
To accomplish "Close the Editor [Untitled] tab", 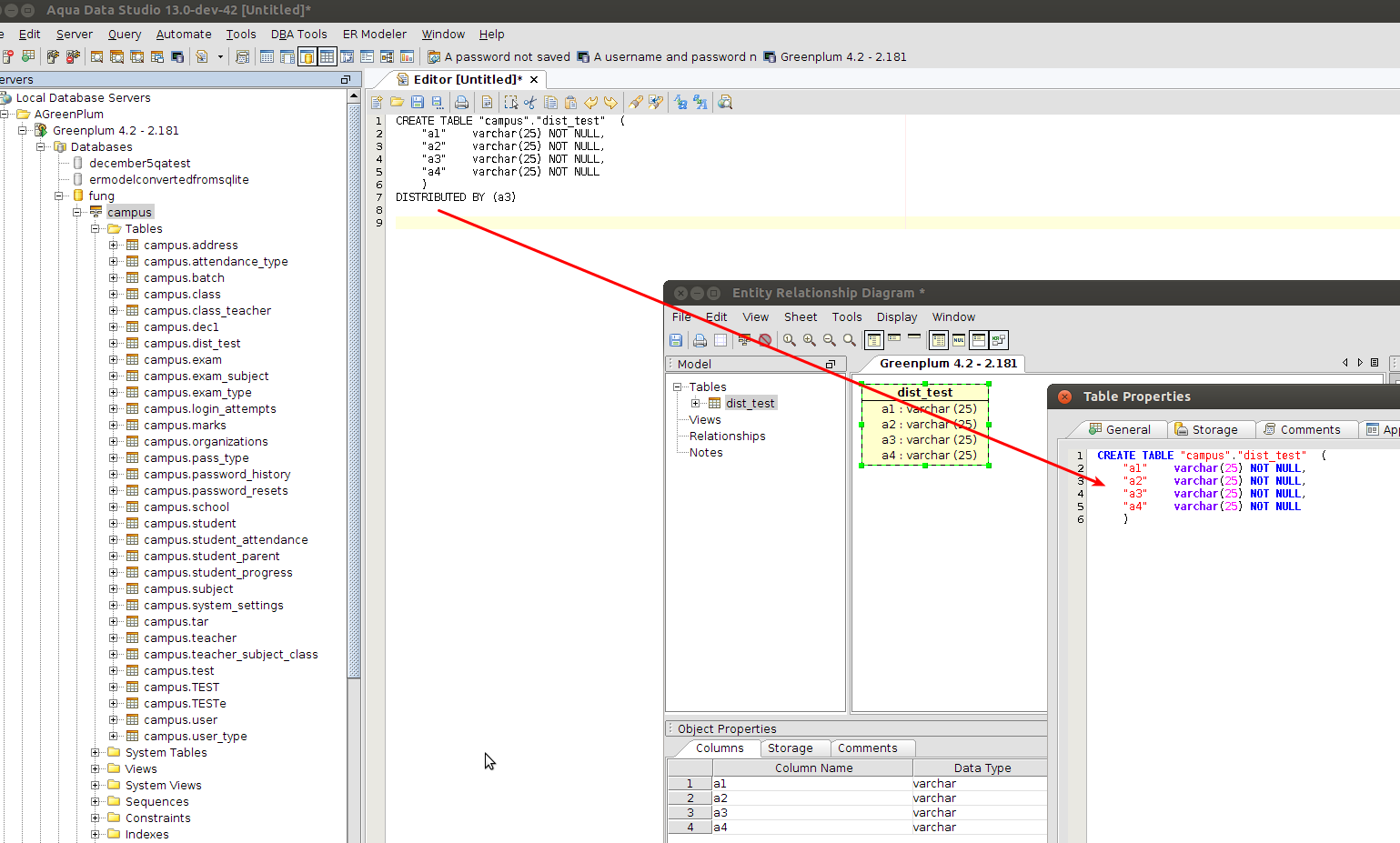I will [534, 80].
